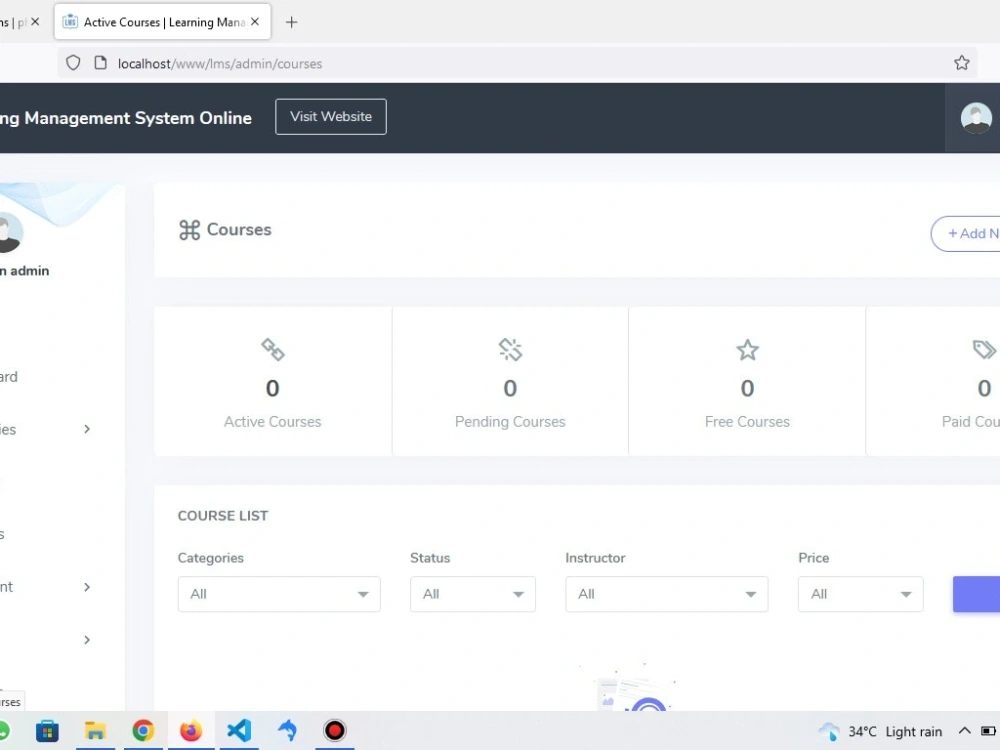
Task: Show site information via the page icon
Action: coord(100,63)
